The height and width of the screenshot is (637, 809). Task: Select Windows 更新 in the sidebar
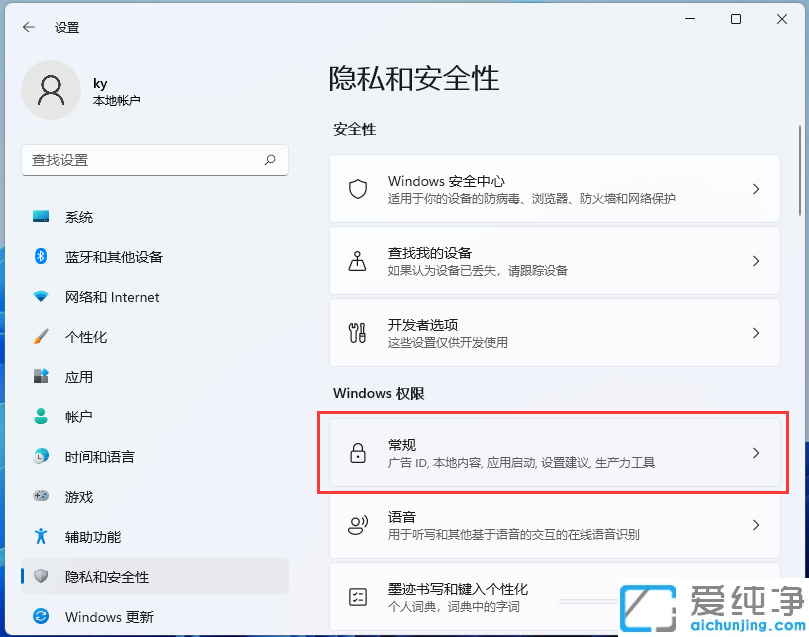97,617
